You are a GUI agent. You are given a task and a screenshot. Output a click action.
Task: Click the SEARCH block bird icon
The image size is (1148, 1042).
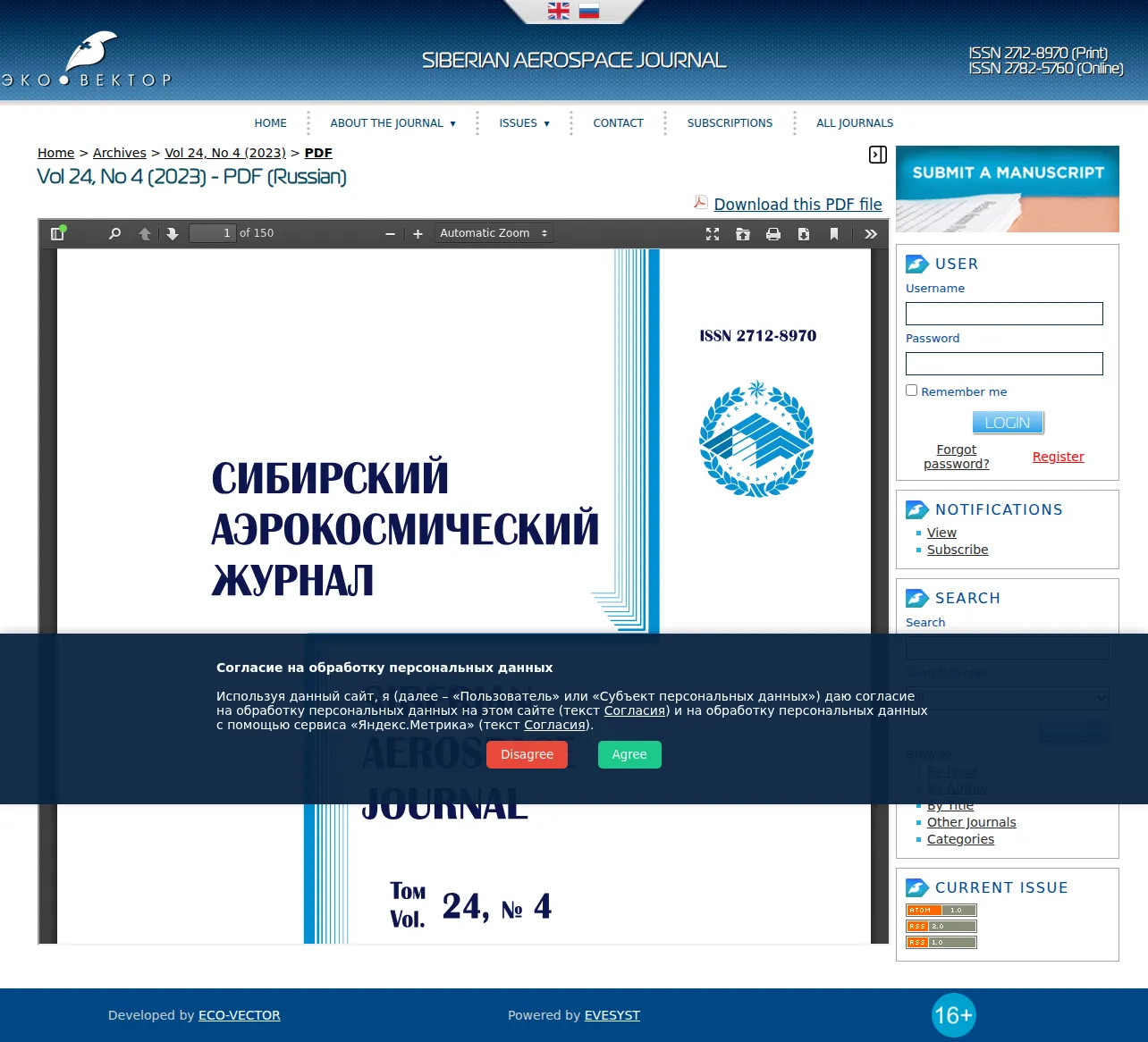[917, 598]
